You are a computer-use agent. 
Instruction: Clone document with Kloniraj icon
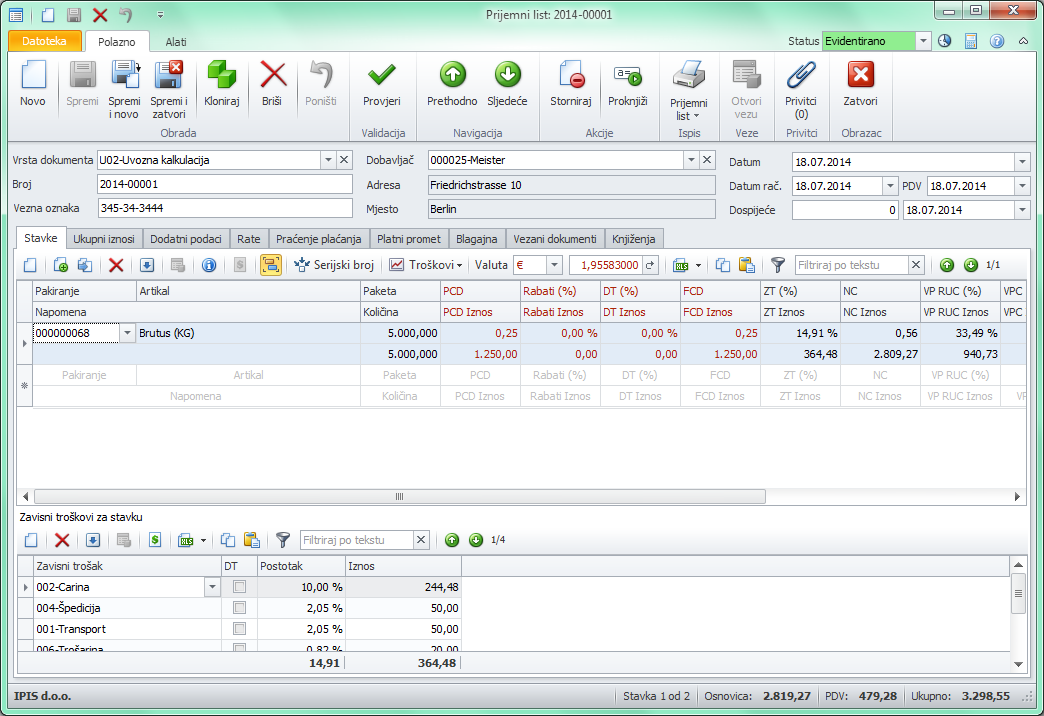click(x=222, y=75)
